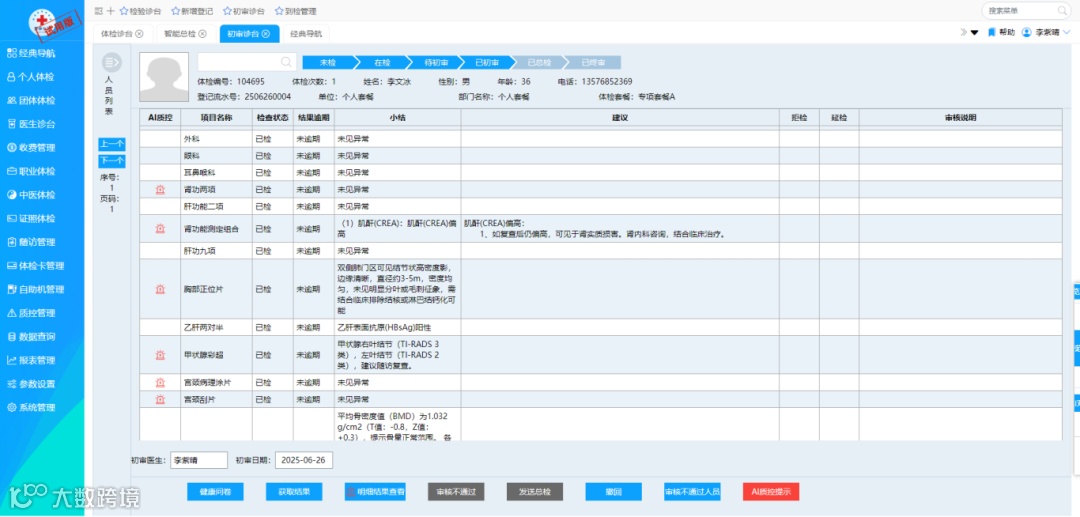The image size is (1080, 517).
Task: Open the 中医体检 module
Action: tap(30, 195)
